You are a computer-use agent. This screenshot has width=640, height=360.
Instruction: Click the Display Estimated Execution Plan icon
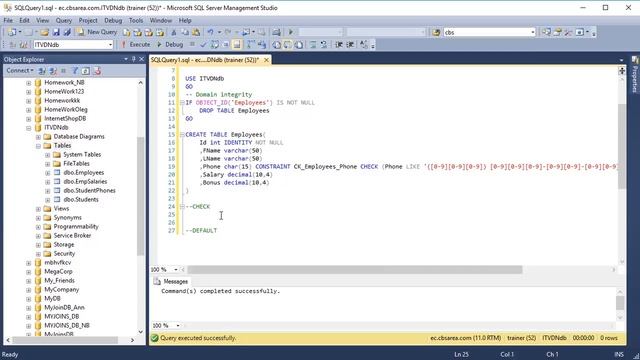(x=215, y=44)
